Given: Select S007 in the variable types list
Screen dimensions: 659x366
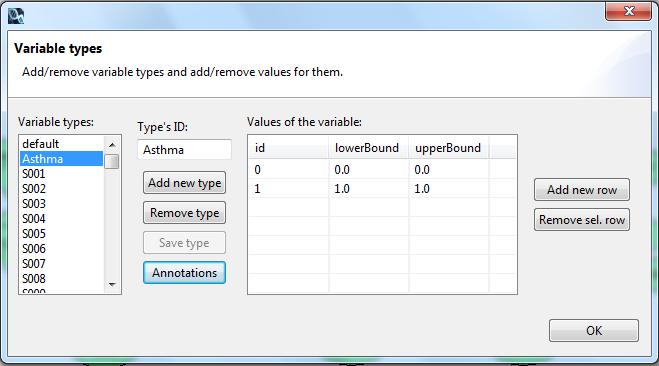Looking at the screenshot, I should [x=61, y=264].
